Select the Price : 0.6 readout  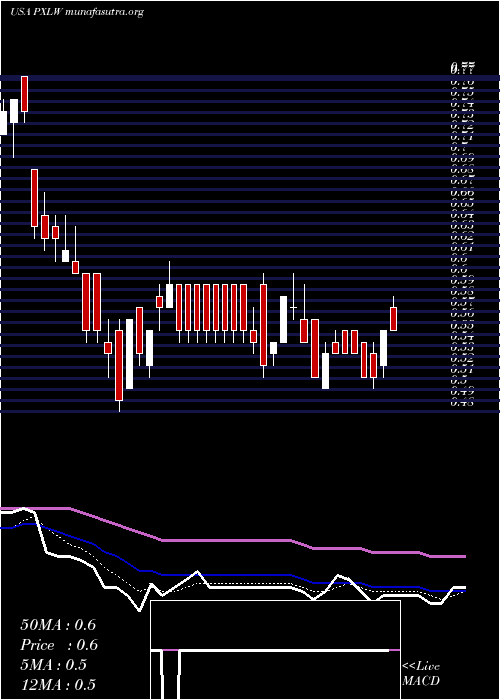tap(59, 645)
